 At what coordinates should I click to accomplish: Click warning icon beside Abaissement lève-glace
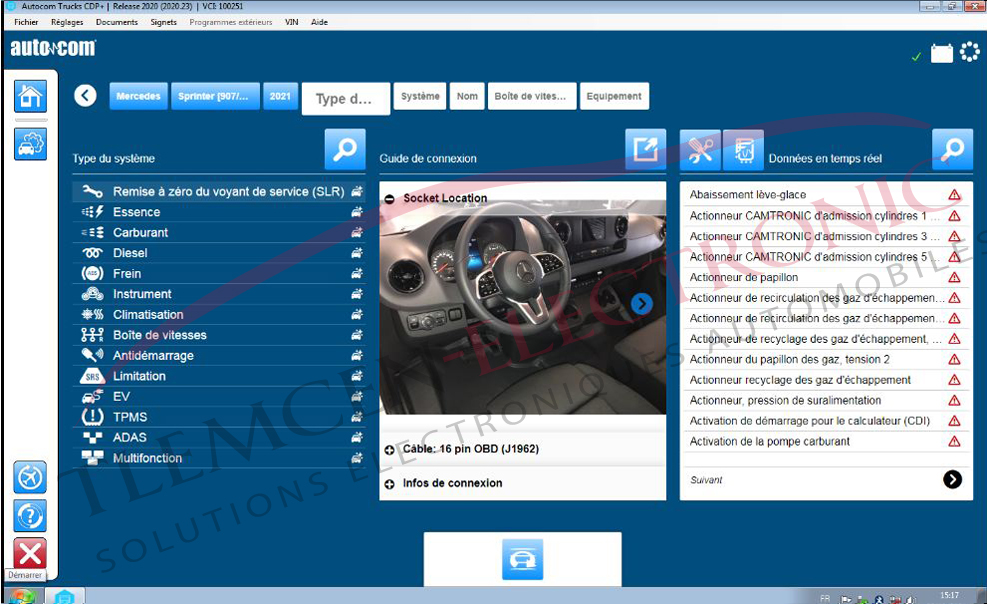pyautogui.click(x=954, y=195)
